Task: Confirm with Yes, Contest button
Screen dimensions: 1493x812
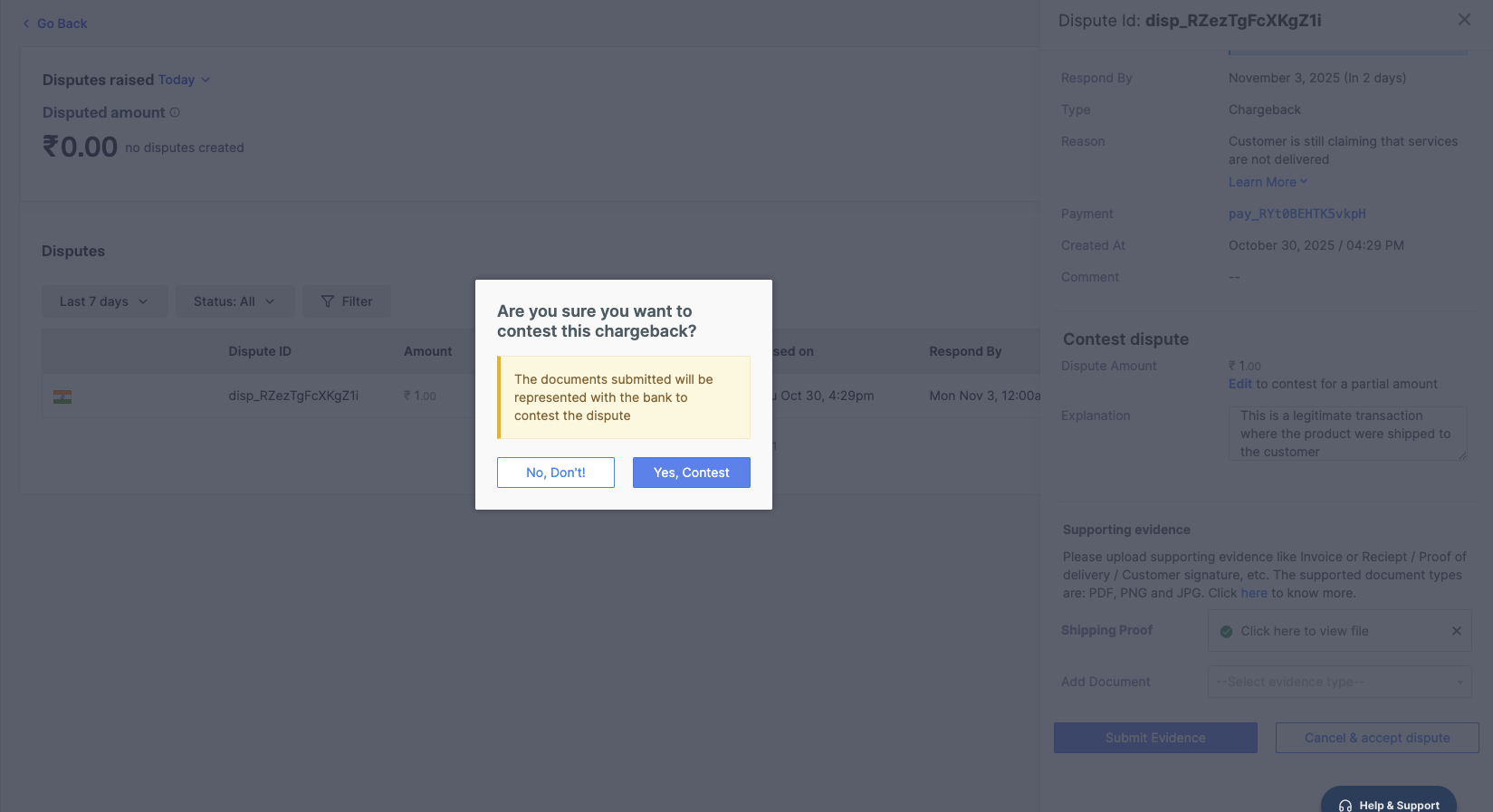Action: pos(691,473)
